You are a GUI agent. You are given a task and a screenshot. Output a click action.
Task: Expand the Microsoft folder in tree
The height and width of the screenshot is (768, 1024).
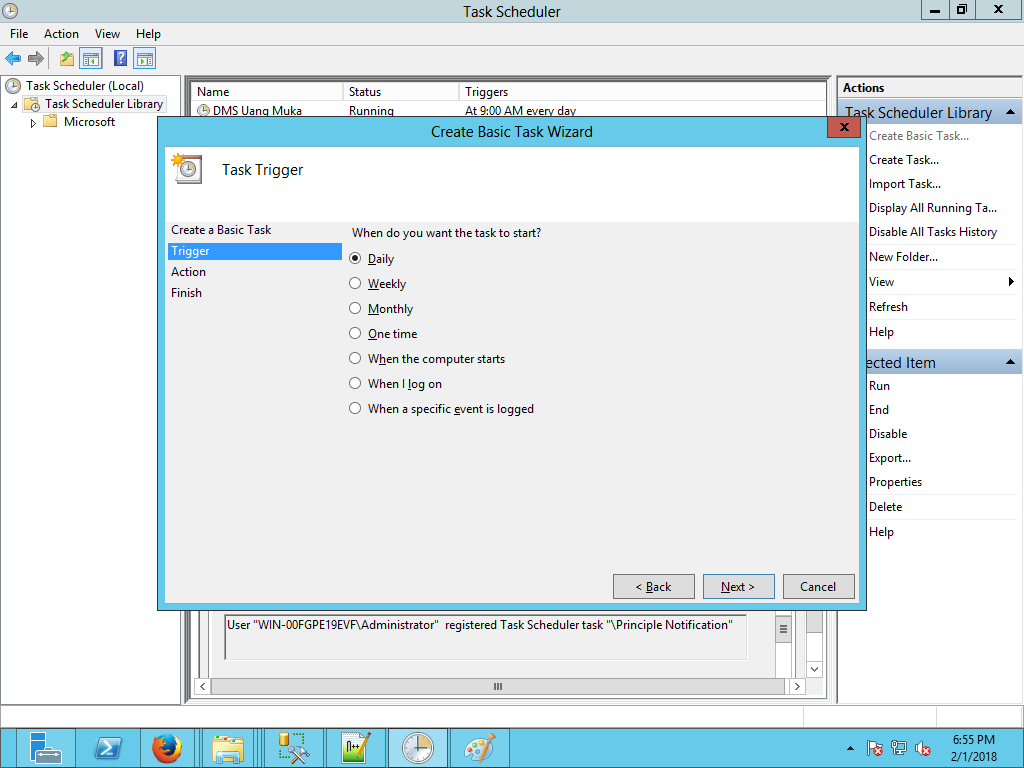coord(33,123)
